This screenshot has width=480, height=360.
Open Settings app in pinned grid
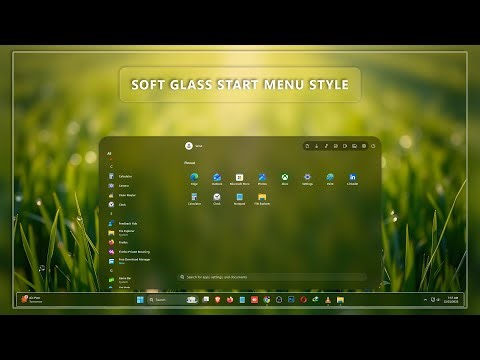(307, 179)
